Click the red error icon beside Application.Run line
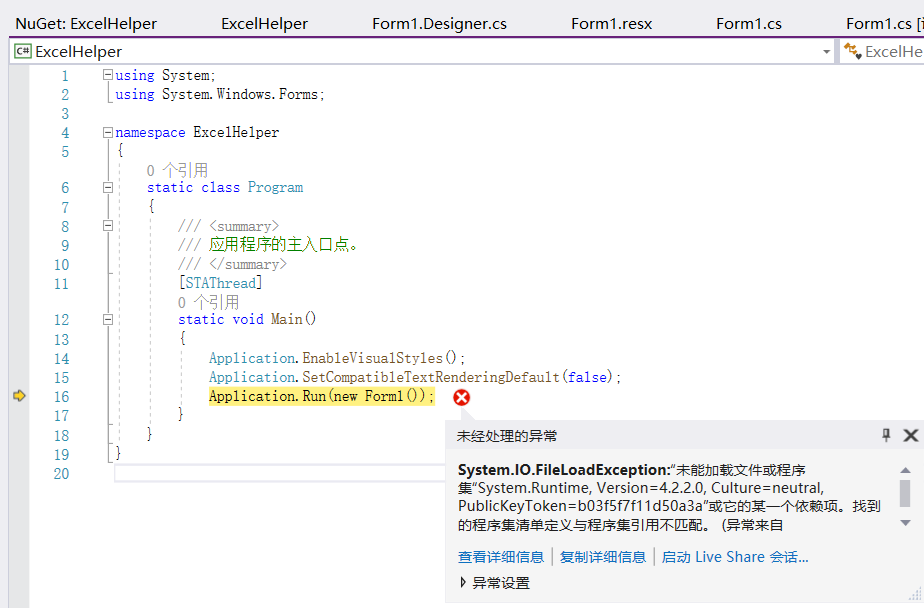924x608 pixels. pyautogui.click(x=460, y=396)
